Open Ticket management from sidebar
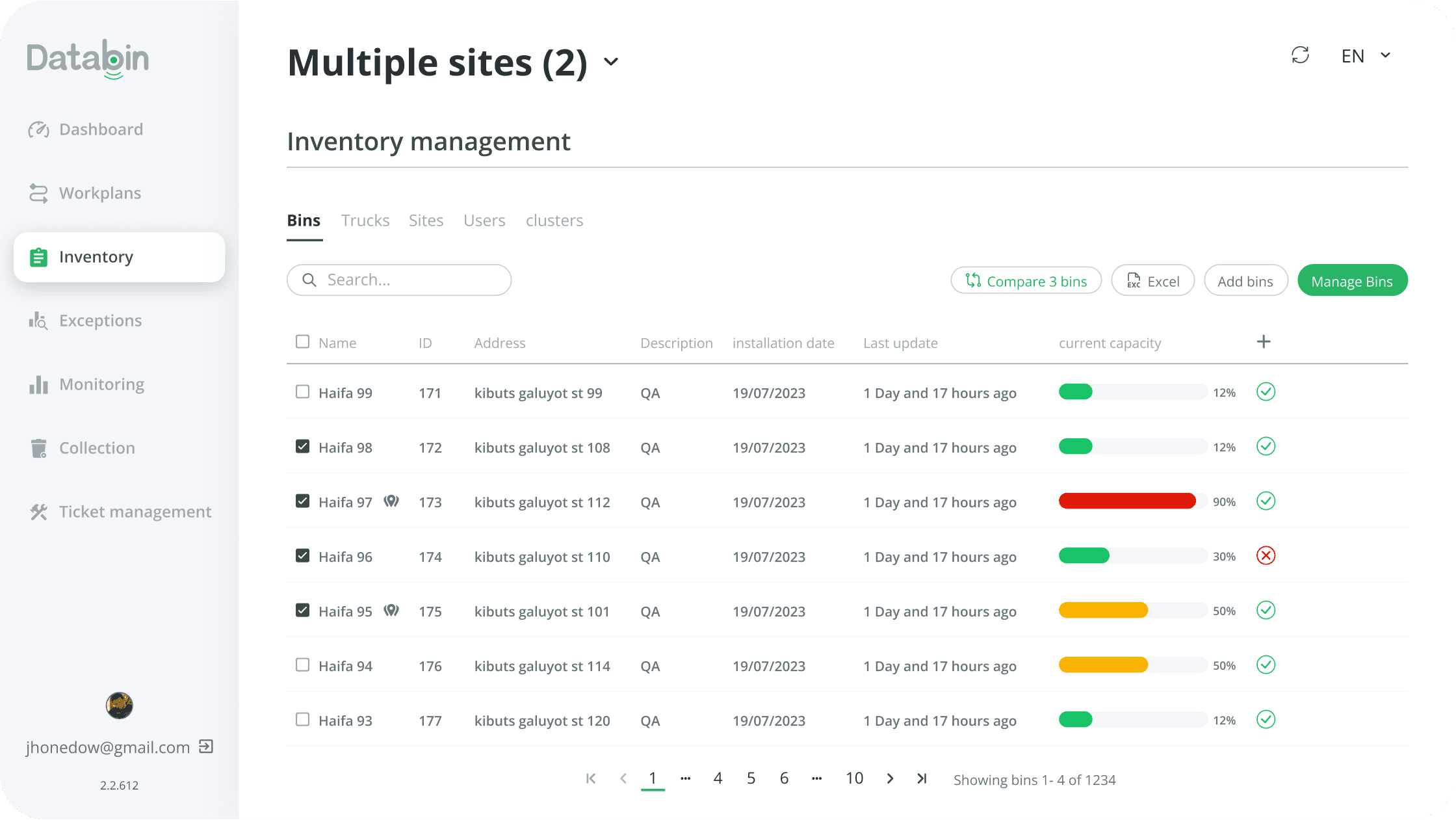 click(x=135, y=512)
